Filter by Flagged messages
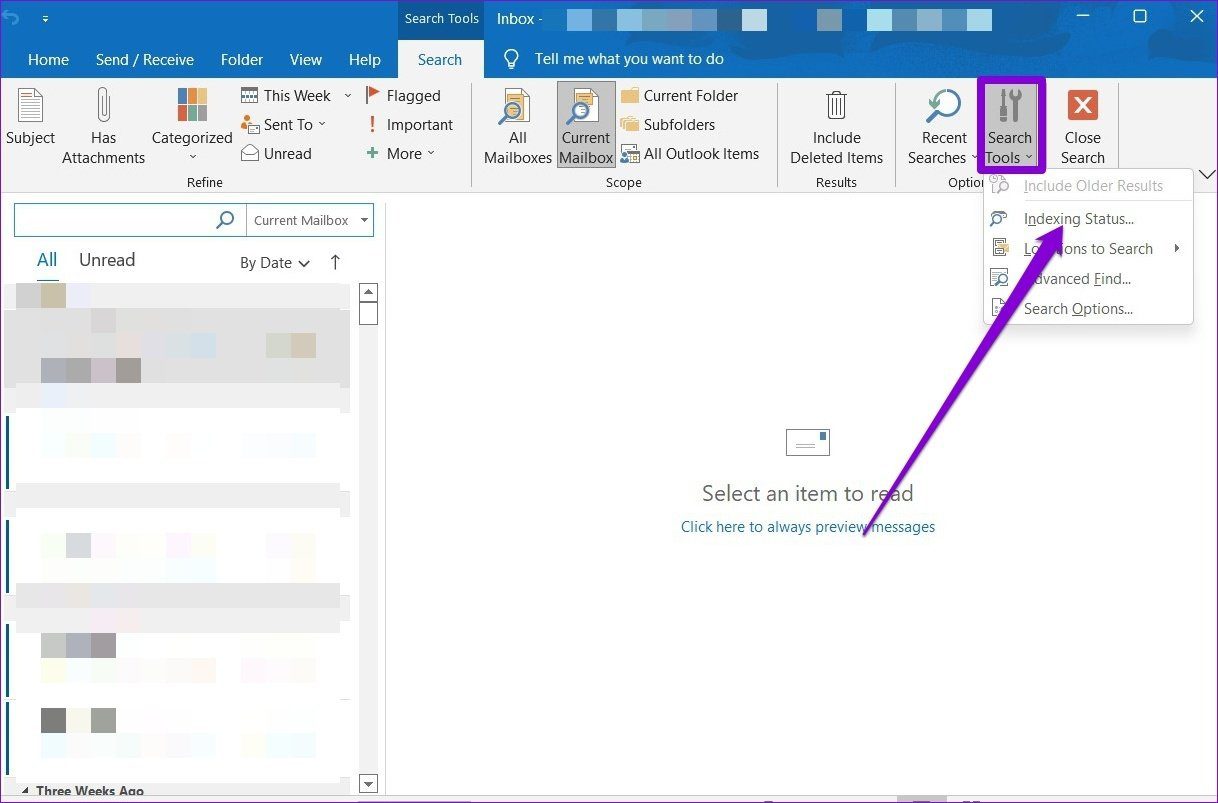The height and width of the screenshot is (803, 1218). pos(402,95)
